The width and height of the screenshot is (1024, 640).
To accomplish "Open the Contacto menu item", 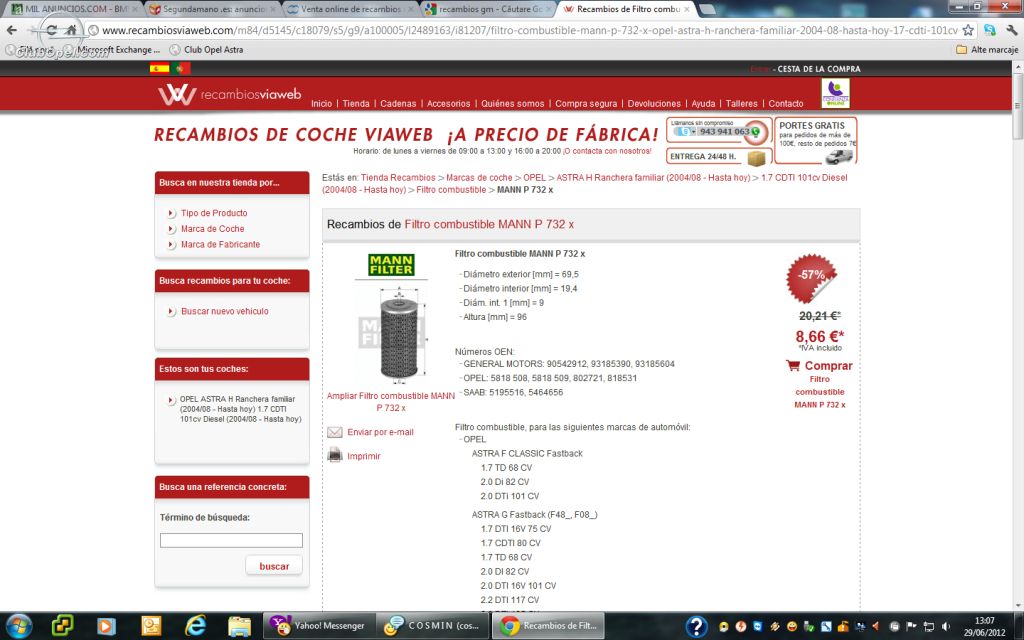I will 786,103.
